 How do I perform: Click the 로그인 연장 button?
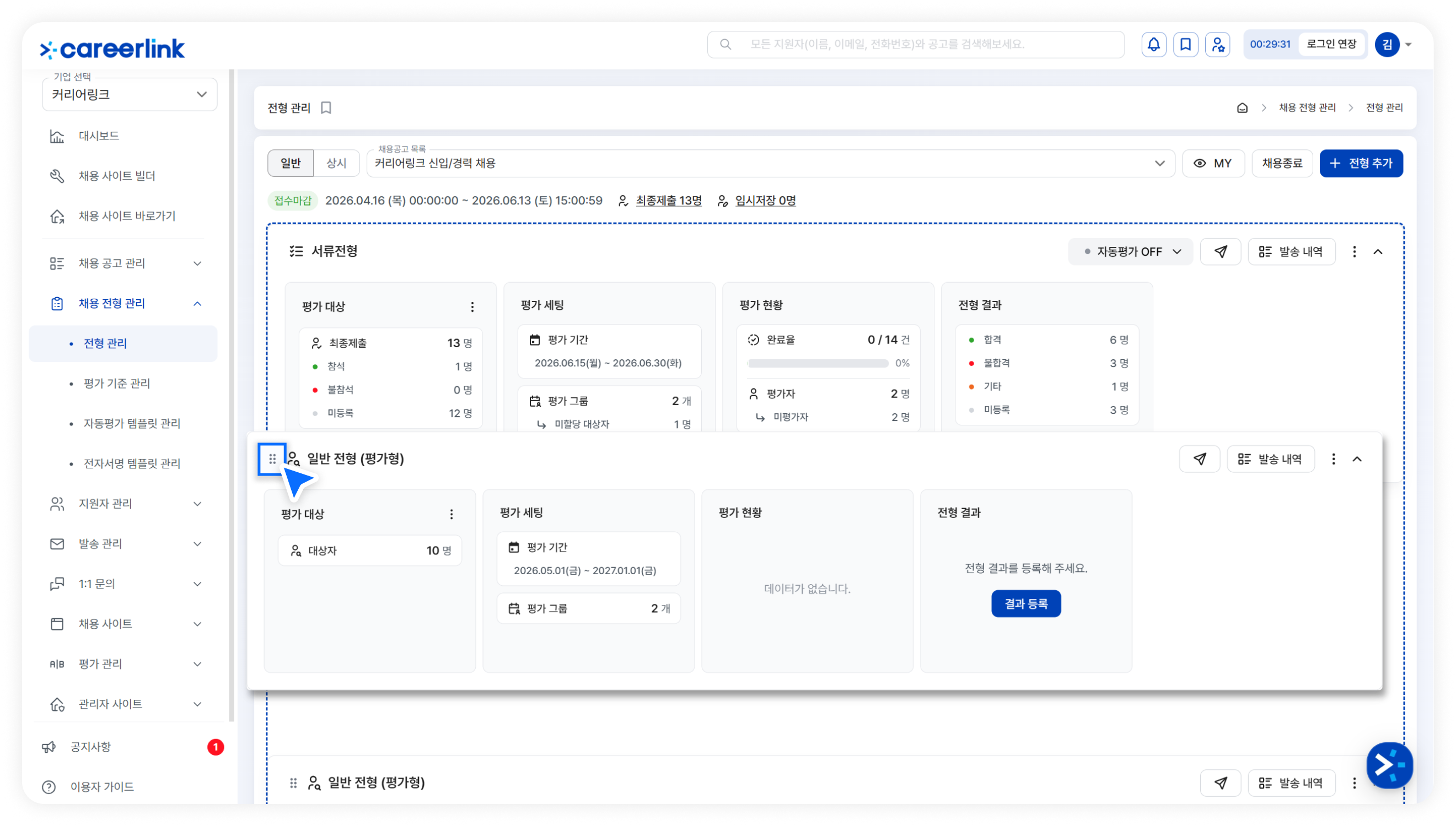click(x=1331, y=44)
